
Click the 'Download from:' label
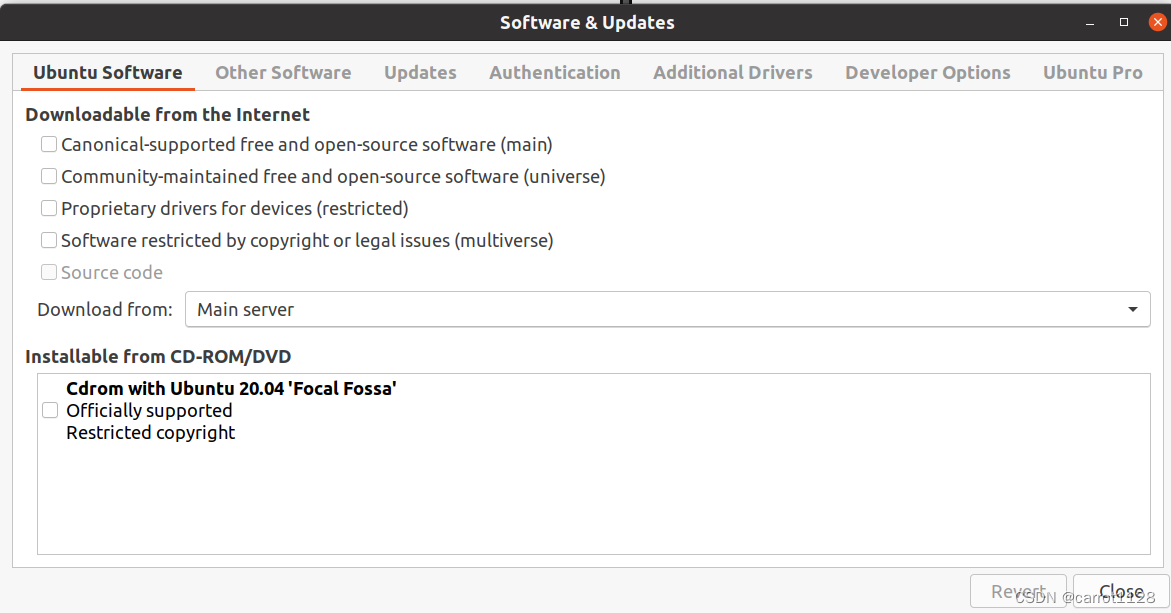105,309
